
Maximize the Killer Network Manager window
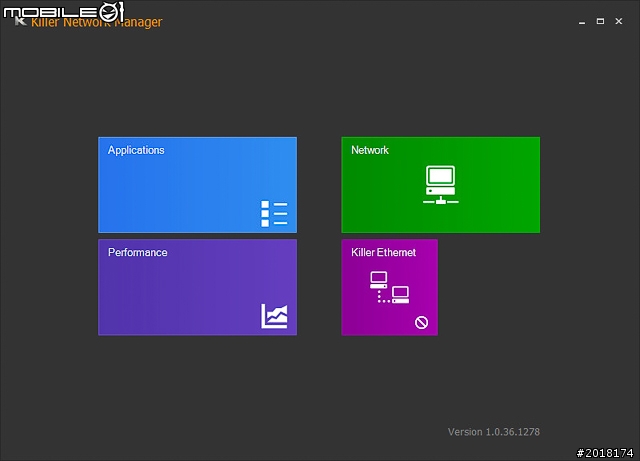tap(600, 21)
